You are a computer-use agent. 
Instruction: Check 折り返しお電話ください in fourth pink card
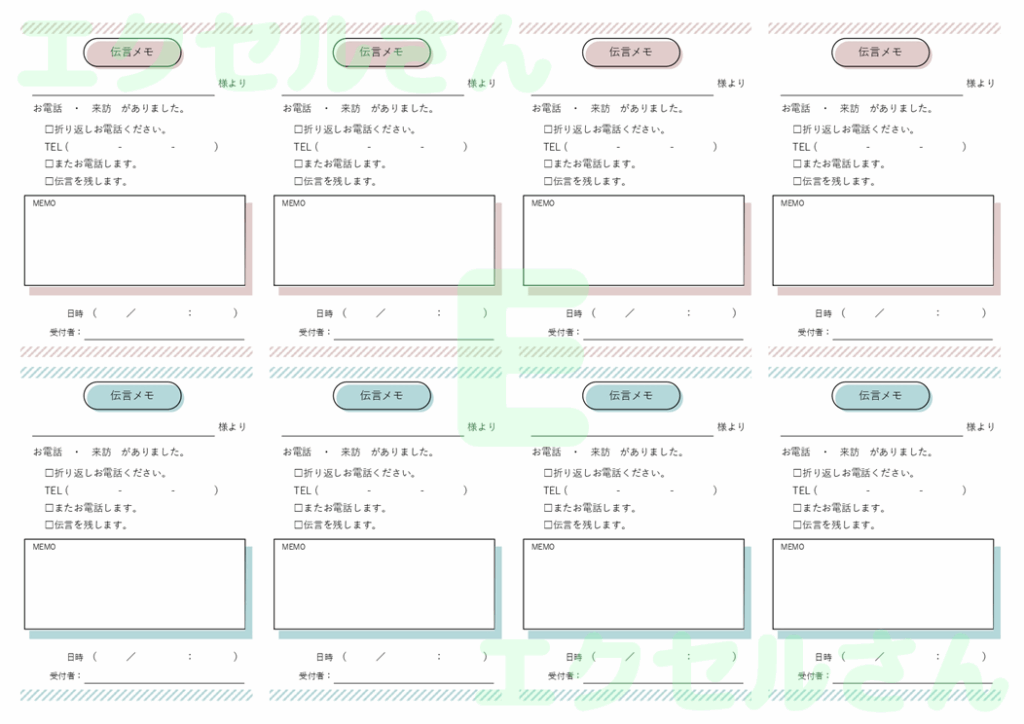797,129
